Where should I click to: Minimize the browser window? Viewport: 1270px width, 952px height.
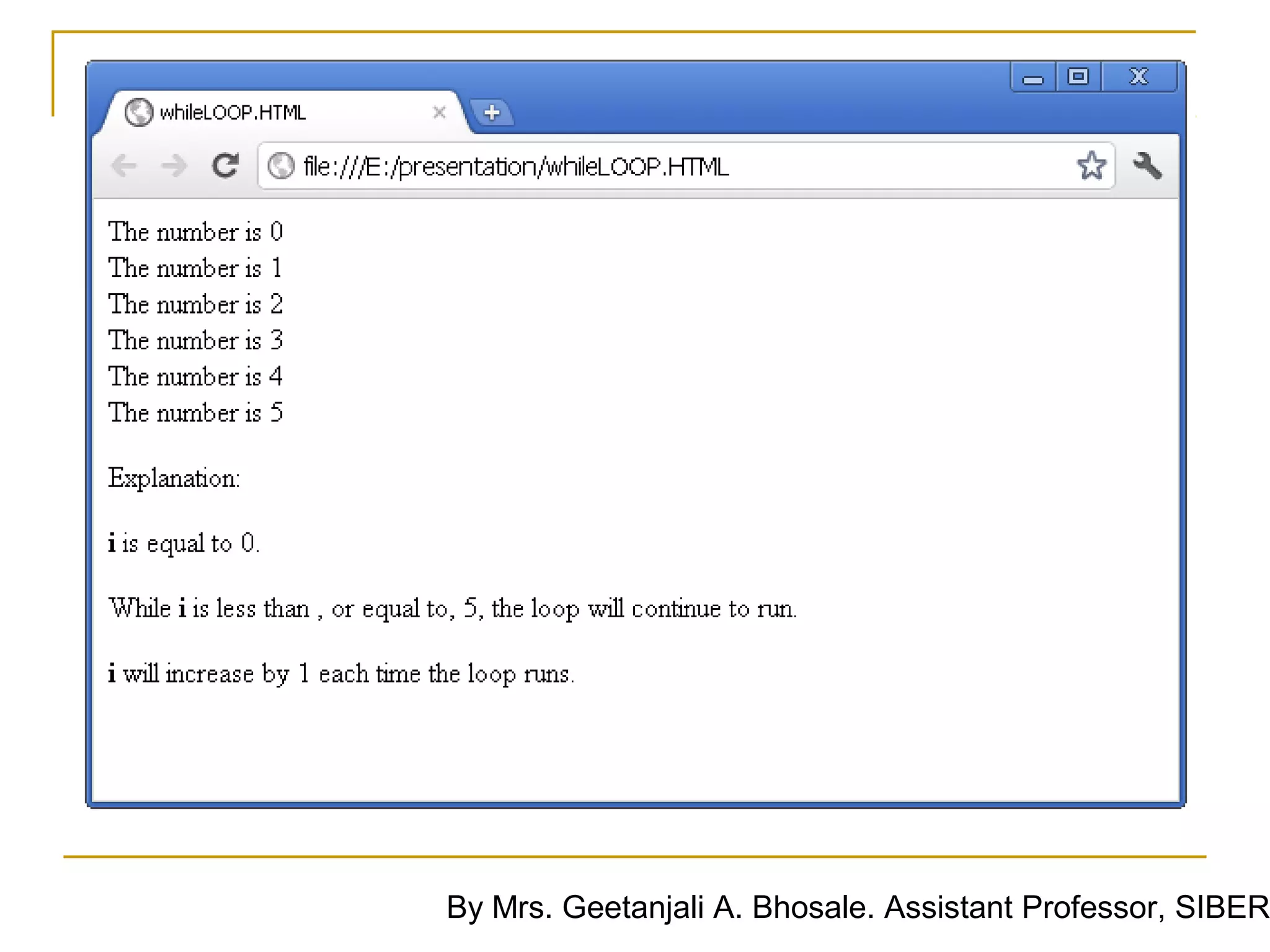click(1033, 77)
